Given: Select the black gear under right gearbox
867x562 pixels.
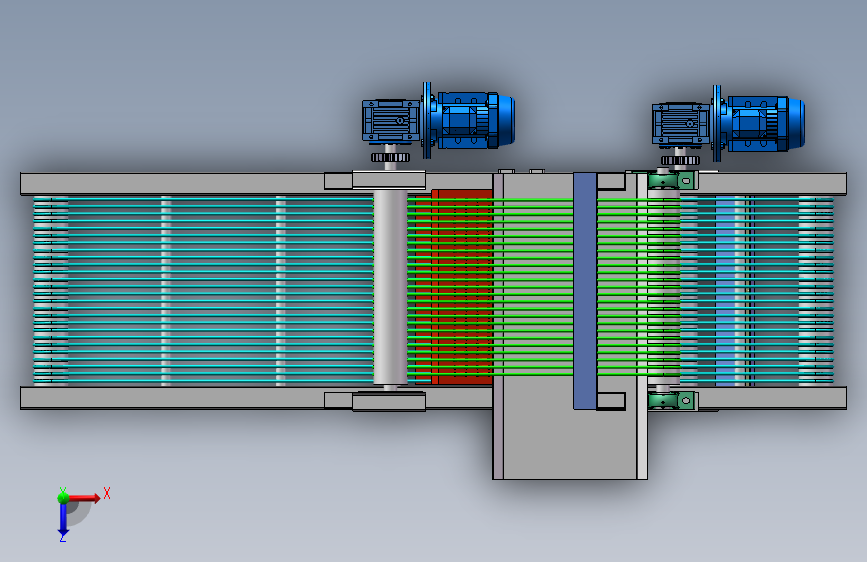Looking at the screenshot, I should pos(681,160).
